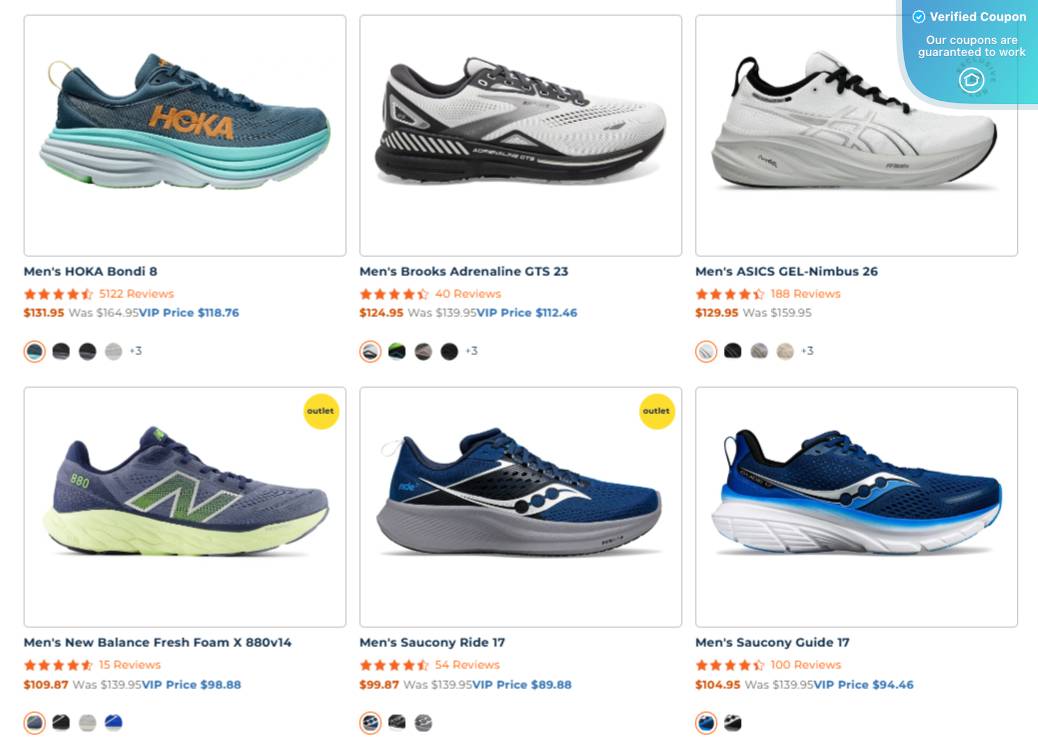Click the star rating for Men's ASICS GEL-Nimbus 26
Image resolution: width=1038 pixels, height=752 pixels.
pyautogui.click(x=727, y=293)
